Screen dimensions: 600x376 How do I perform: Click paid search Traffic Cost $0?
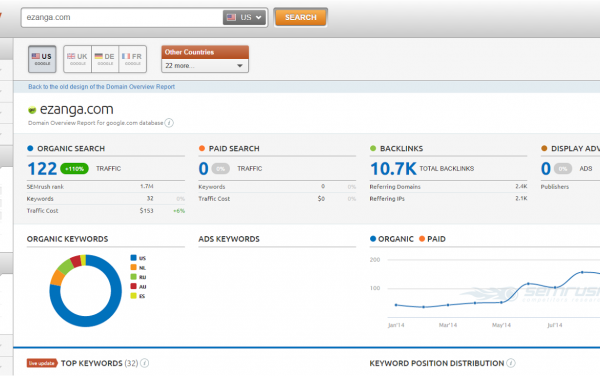tap(321, 199)
